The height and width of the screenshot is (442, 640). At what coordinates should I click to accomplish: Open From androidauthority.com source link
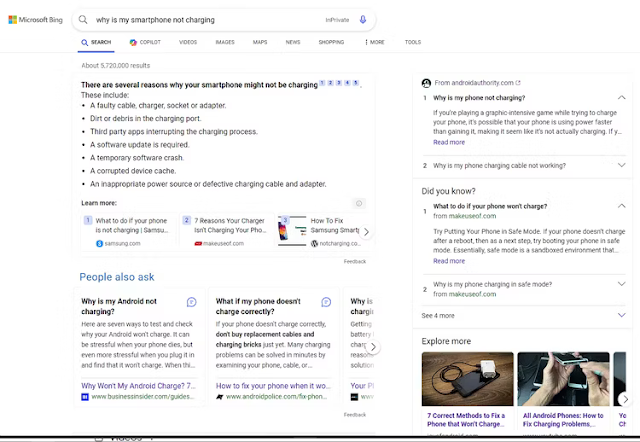click(x=477, y=83)
